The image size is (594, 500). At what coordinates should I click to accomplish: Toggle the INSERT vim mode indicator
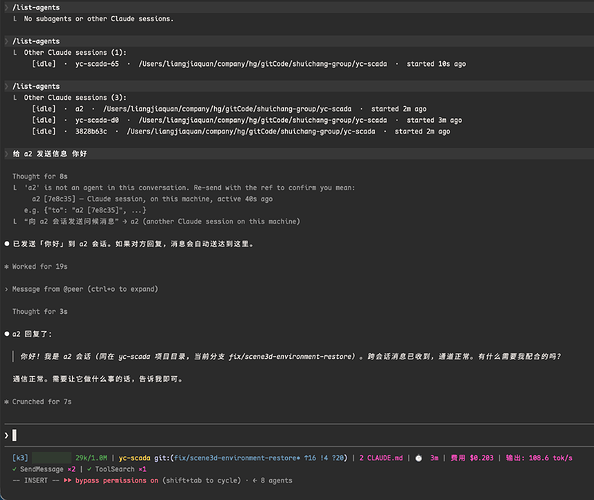(x=36, y=481)
